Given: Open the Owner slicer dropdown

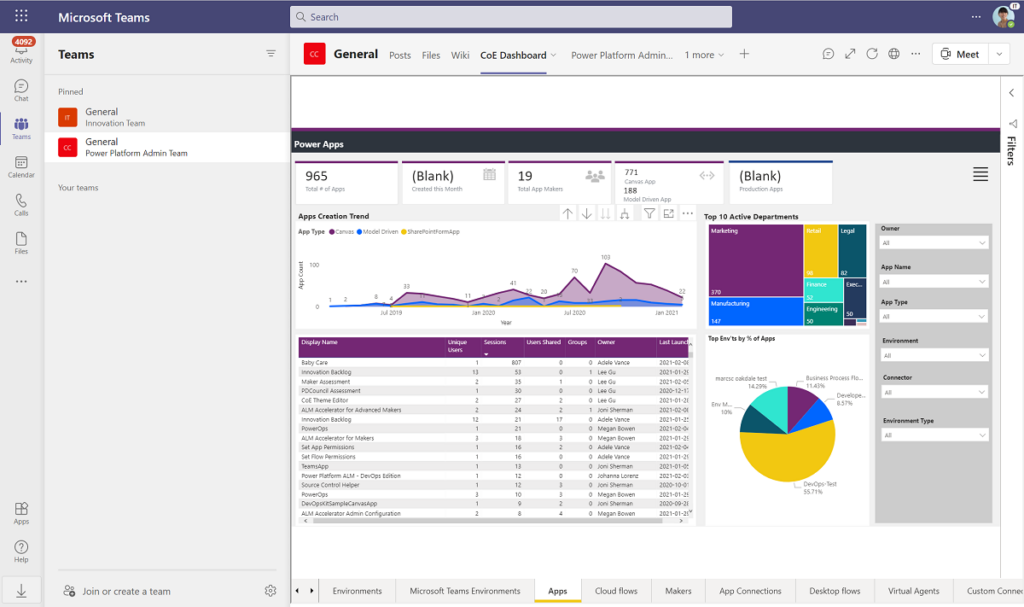Looking at the screenshot, I should coord(934,242).
